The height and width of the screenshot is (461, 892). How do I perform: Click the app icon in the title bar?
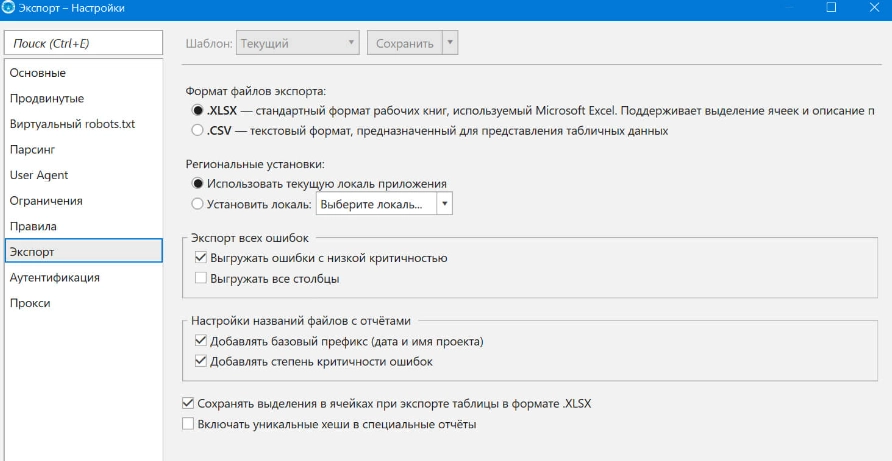(9, 7)
